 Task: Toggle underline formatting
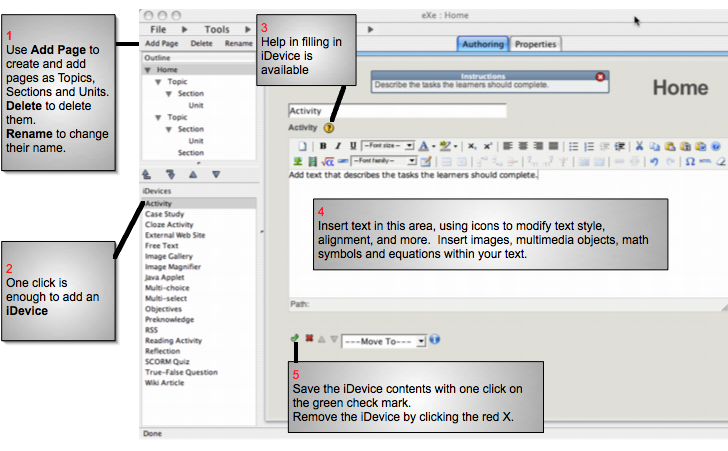(353, 146)
